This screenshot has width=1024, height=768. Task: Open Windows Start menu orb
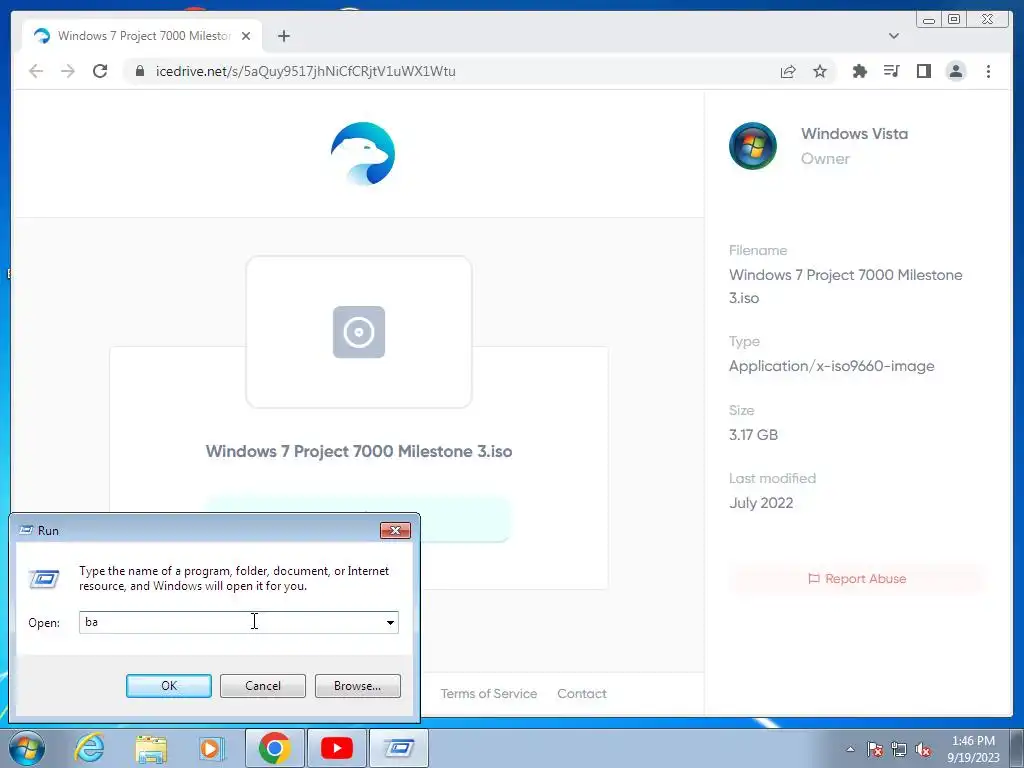coord(27,748)
